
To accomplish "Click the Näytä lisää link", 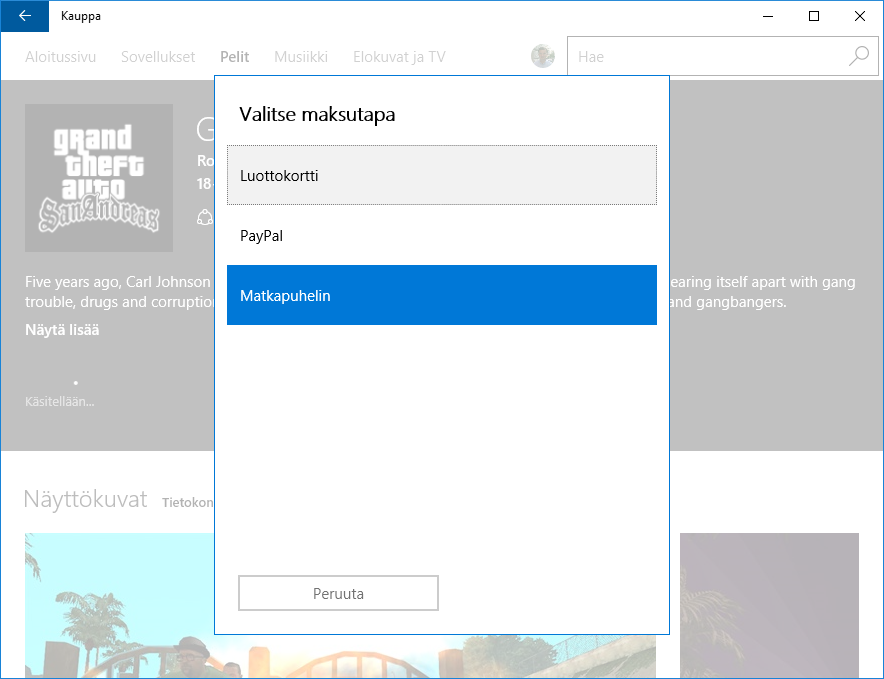I will [62, 330].
